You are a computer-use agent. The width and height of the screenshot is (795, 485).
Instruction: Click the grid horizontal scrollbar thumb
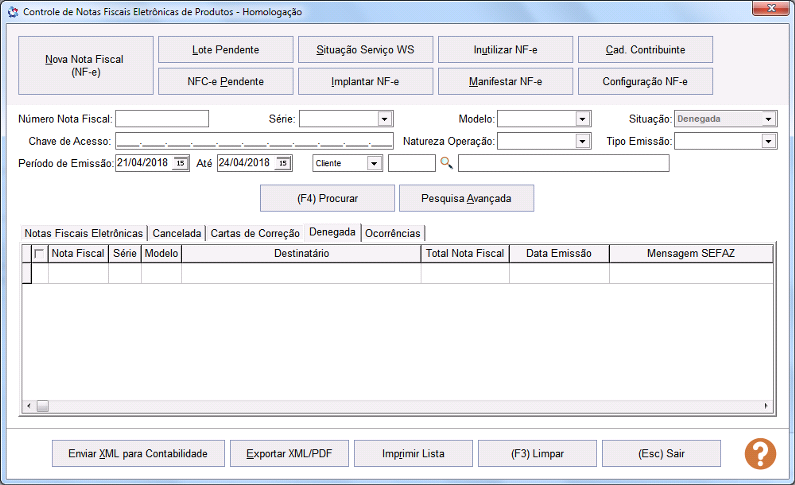[x=43, y=406]
